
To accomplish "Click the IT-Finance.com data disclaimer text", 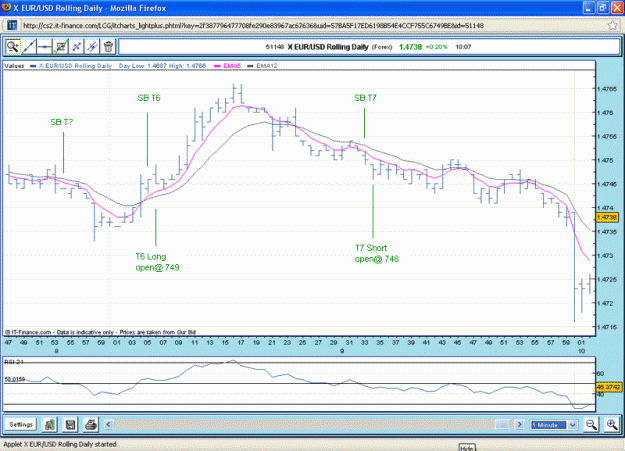I will (100, 332).
